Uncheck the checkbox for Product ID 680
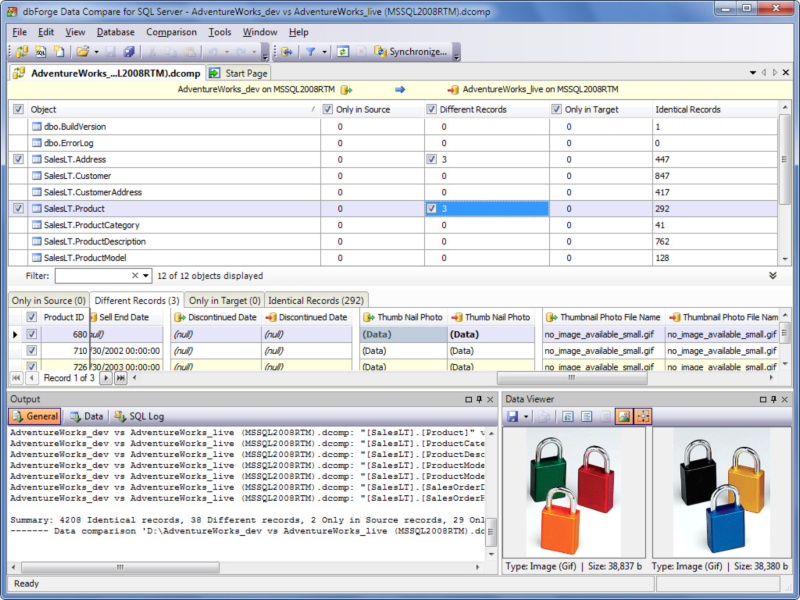The height and width of the screenshot is (600, 800). 32,334
